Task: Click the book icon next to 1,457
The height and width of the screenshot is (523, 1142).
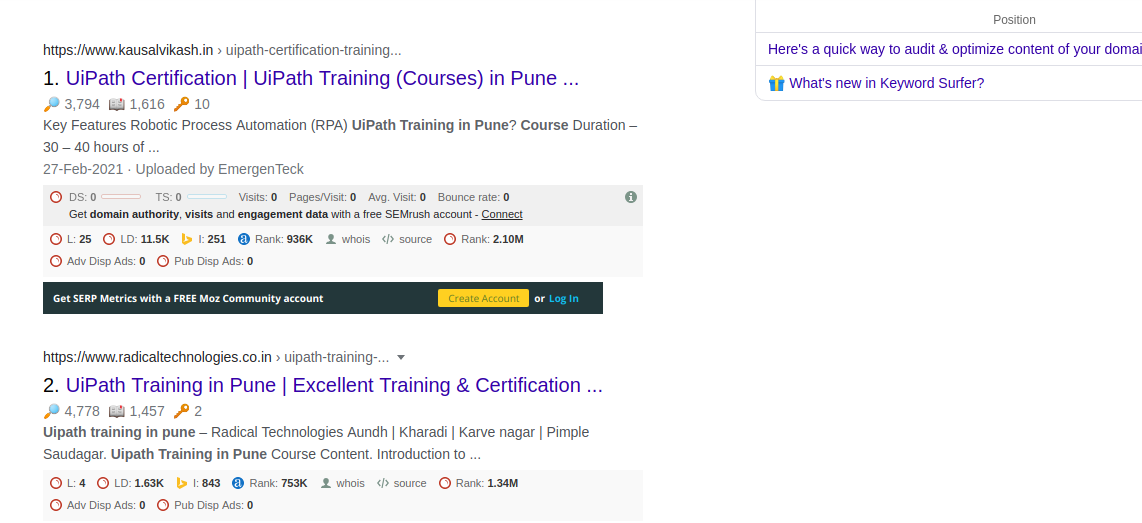Action: click(x=117, y=411)
